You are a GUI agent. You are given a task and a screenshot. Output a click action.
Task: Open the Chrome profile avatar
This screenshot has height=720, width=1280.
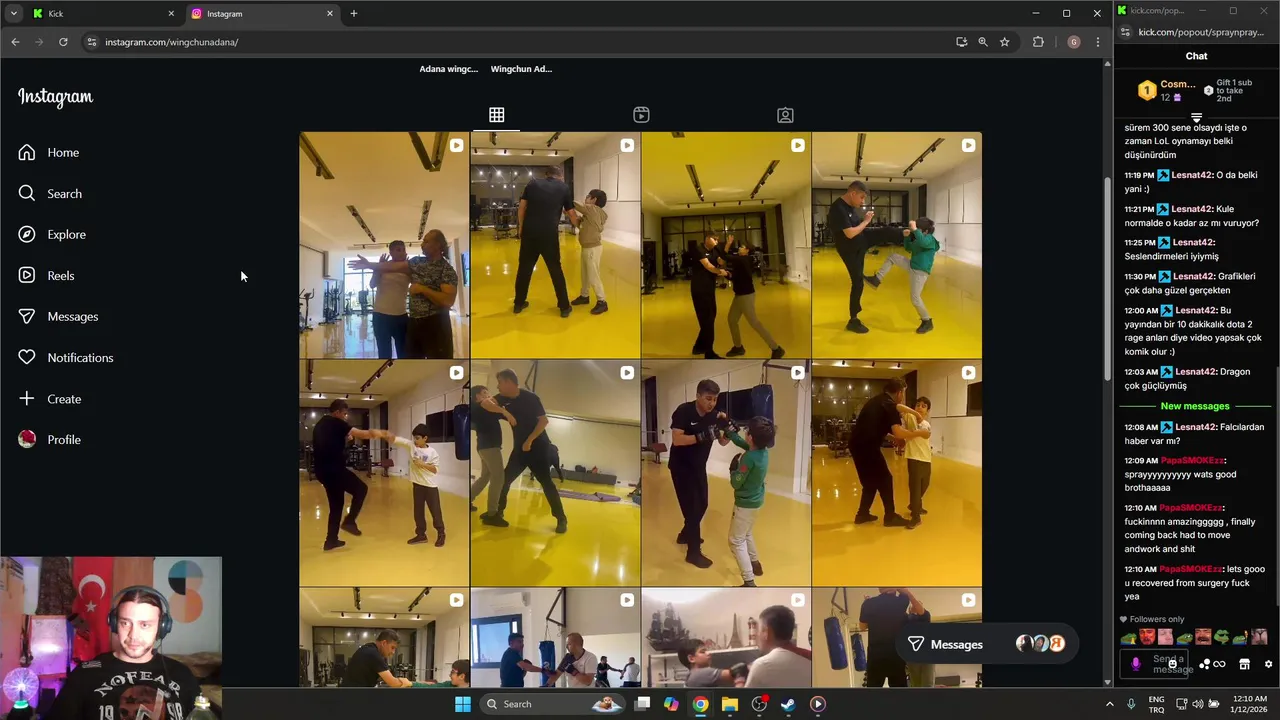coord(1074,42)
